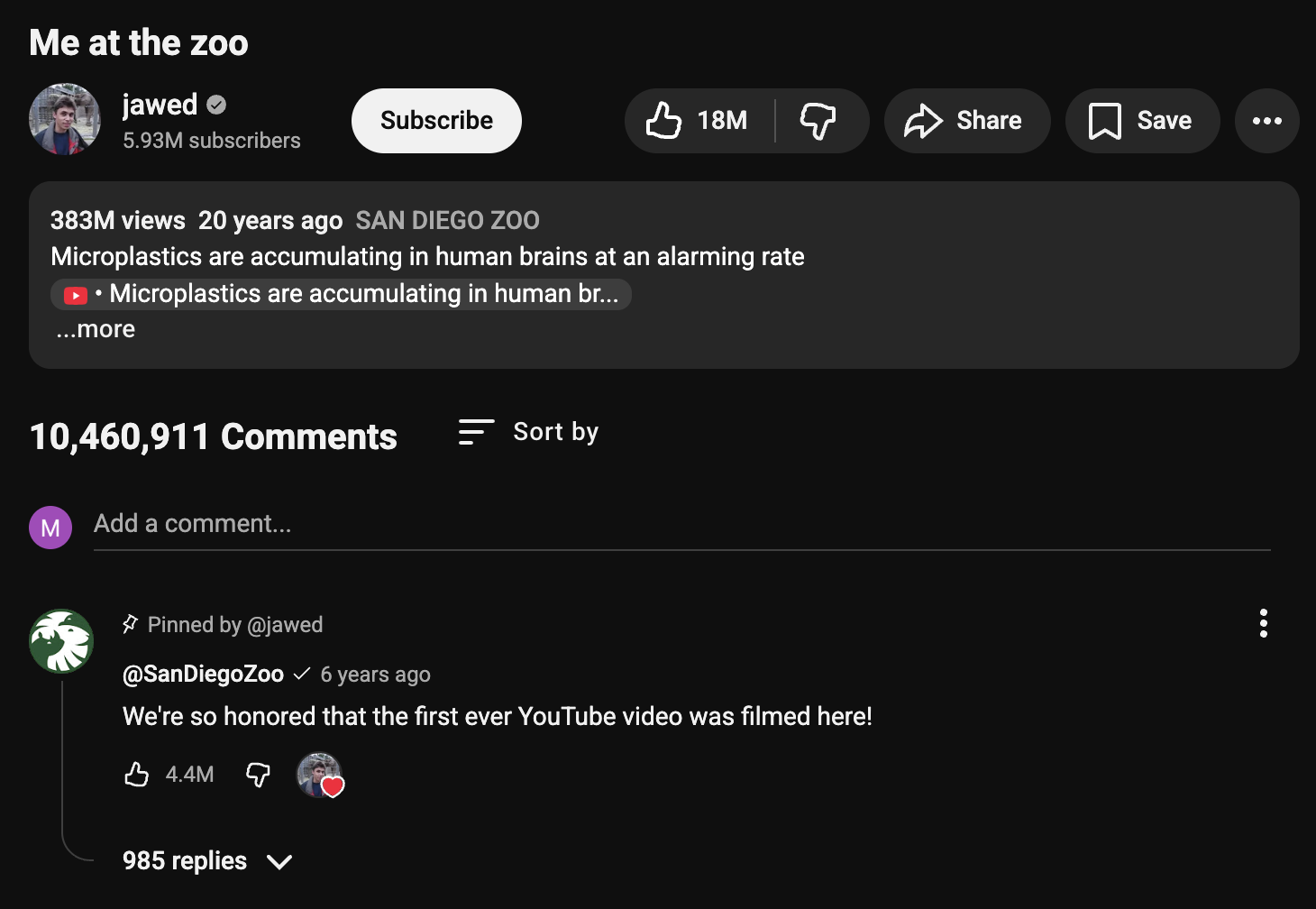Click the SAN DIEGO ZOO location tag
The height and width of the screenshot is (909, 1316).
pos(447,220)
